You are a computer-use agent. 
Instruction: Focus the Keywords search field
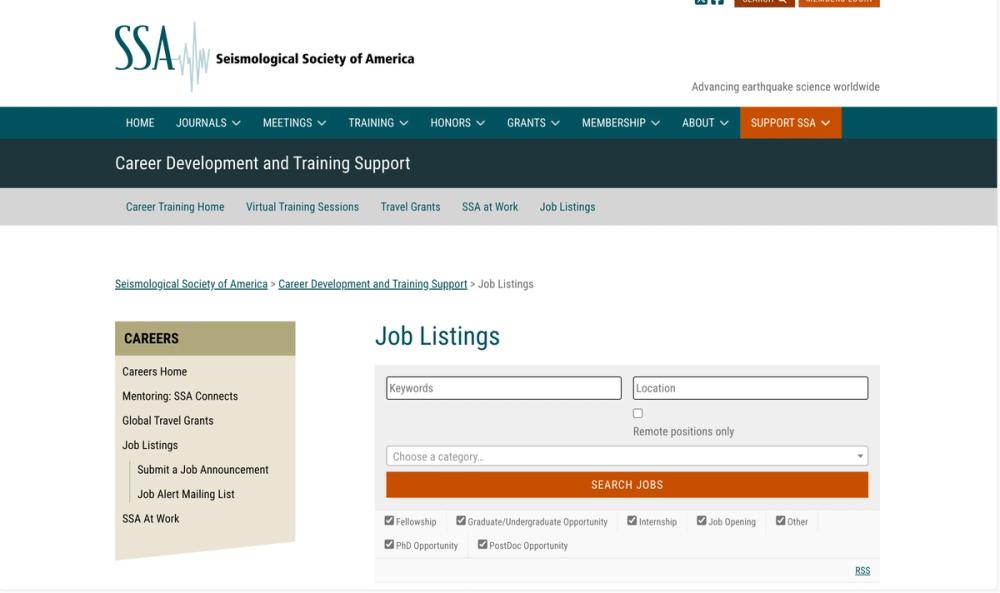point(503,388)
